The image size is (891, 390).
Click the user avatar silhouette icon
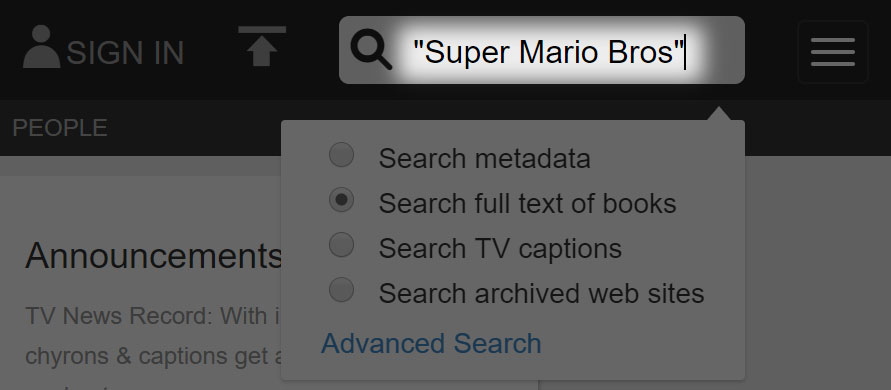(41, 47)
